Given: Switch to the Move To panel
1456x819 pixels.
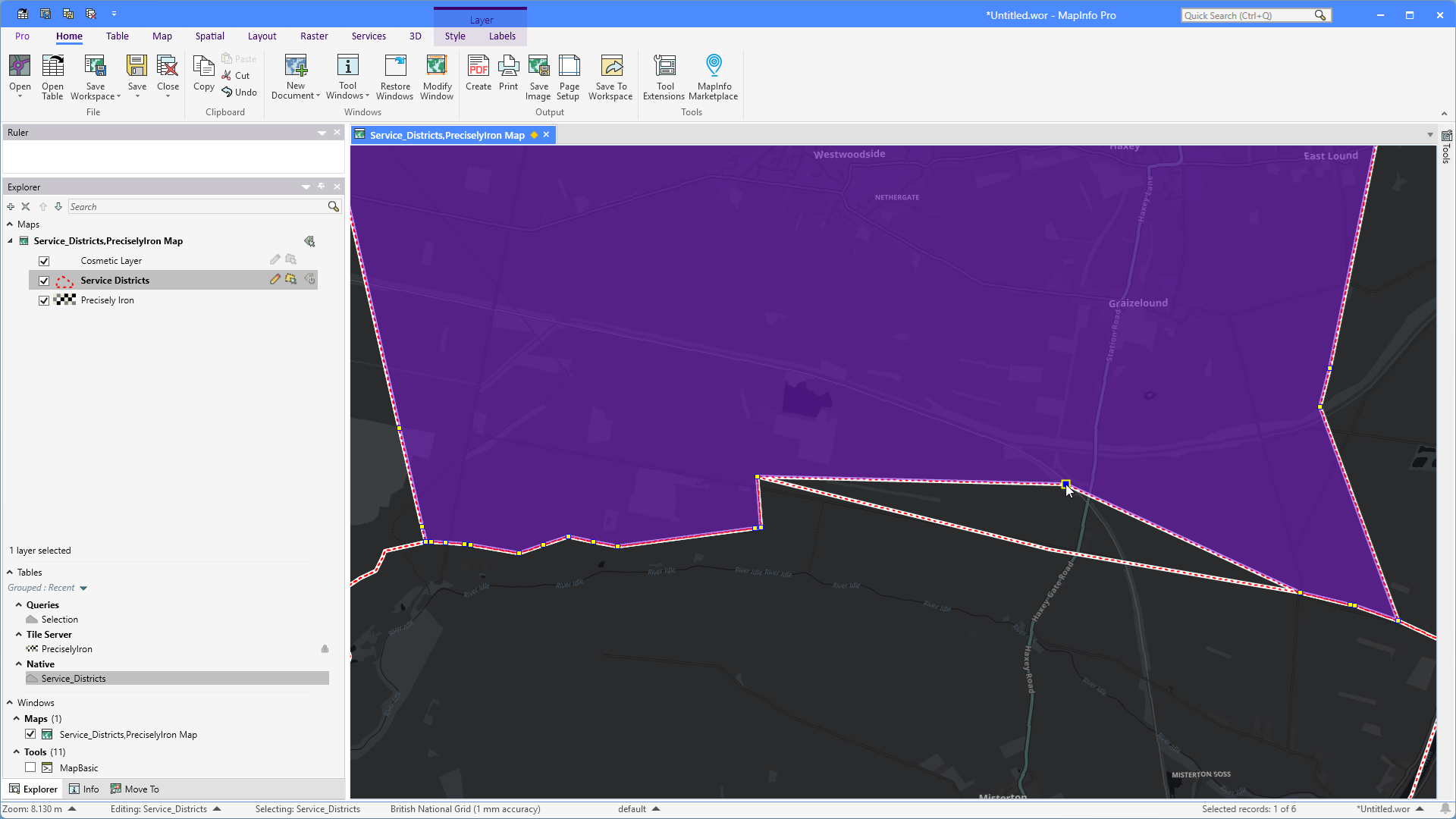Looking at the screenshot, I should [x=135, y=789].
